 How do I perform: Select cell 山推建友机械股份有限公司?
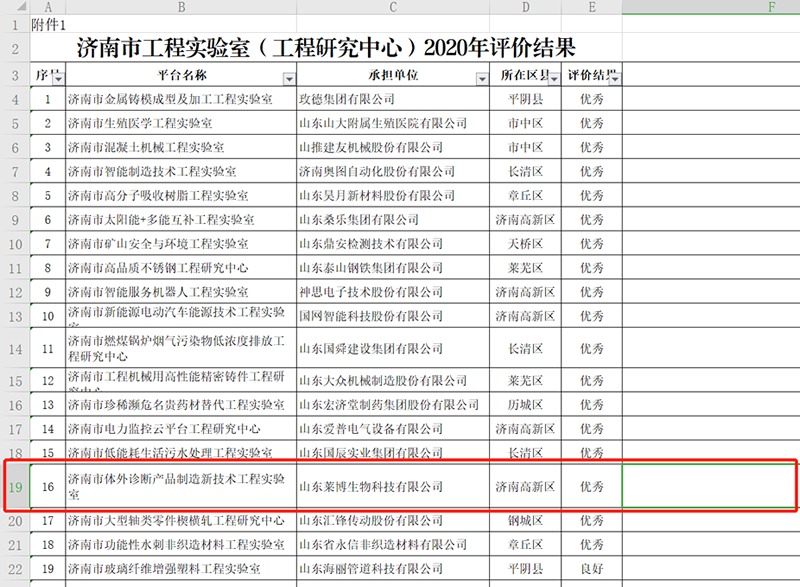click(x=393, y=147)
